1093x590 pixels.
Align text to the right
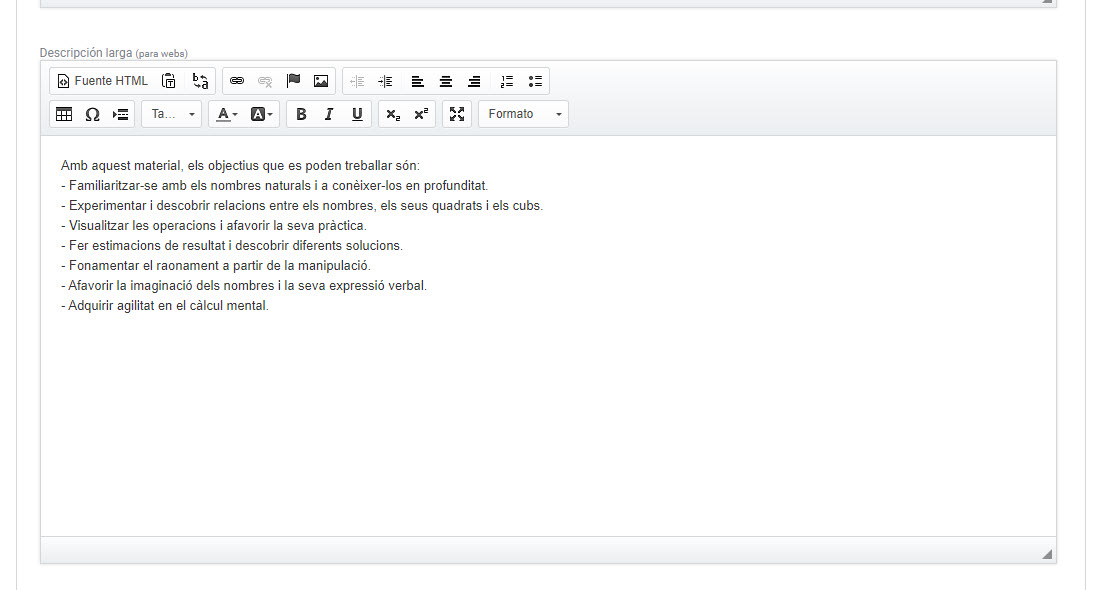(x=474, y=81)
